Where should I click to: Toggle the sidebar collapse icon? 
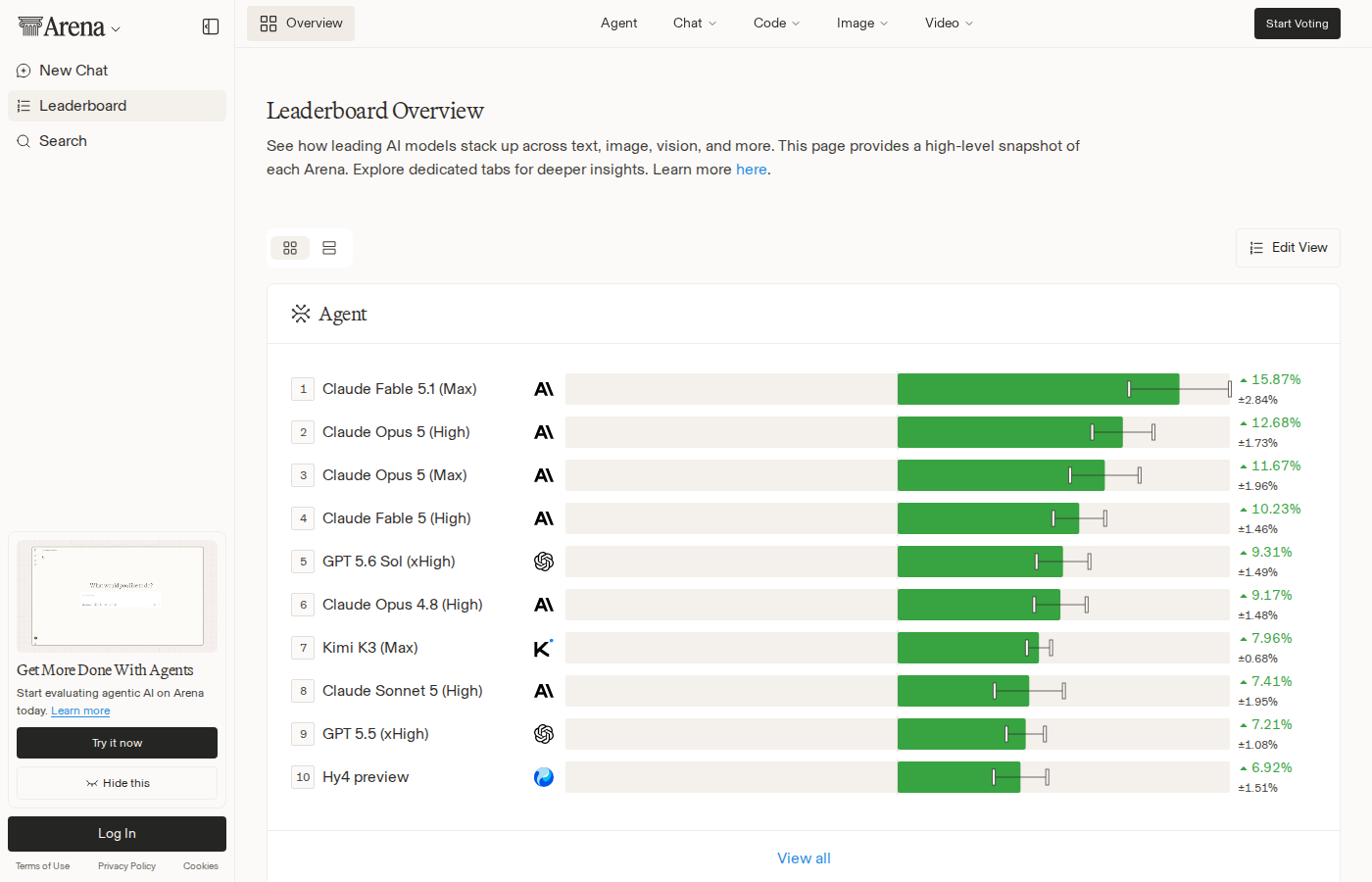pyautogui.click(x=211, y=26)
